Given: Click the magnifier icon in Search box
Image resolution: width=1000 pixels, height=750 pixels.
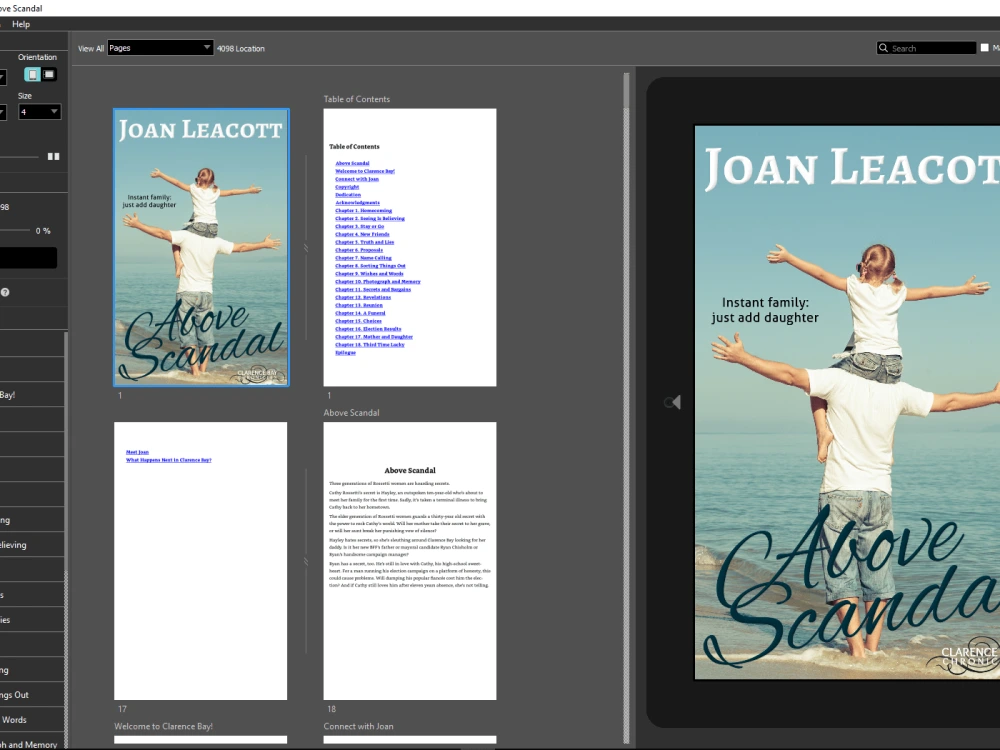Looking at the screenshot, I should click(883, 48).
